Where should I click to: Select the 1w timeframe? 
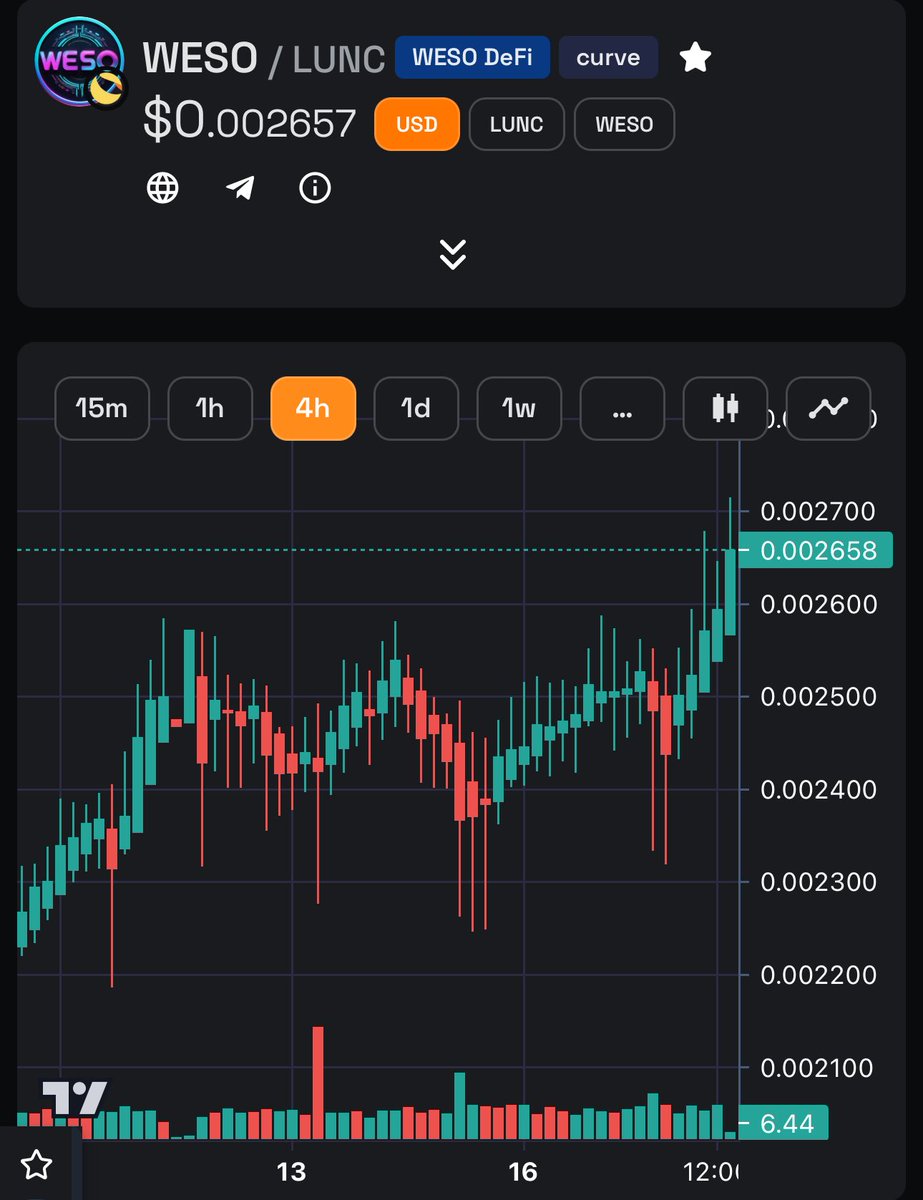tap(519, 408)
